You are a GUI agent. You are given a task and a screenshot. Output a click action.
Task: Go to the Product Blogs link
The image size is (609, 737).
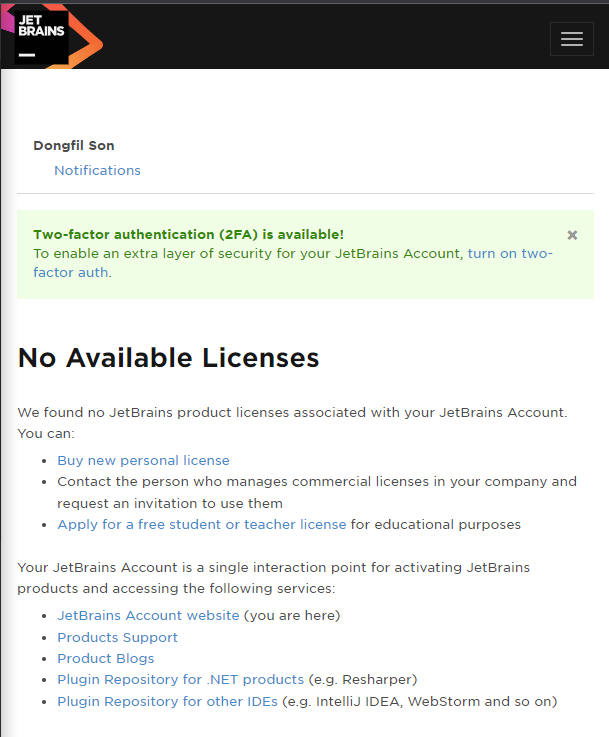point(106,659)
